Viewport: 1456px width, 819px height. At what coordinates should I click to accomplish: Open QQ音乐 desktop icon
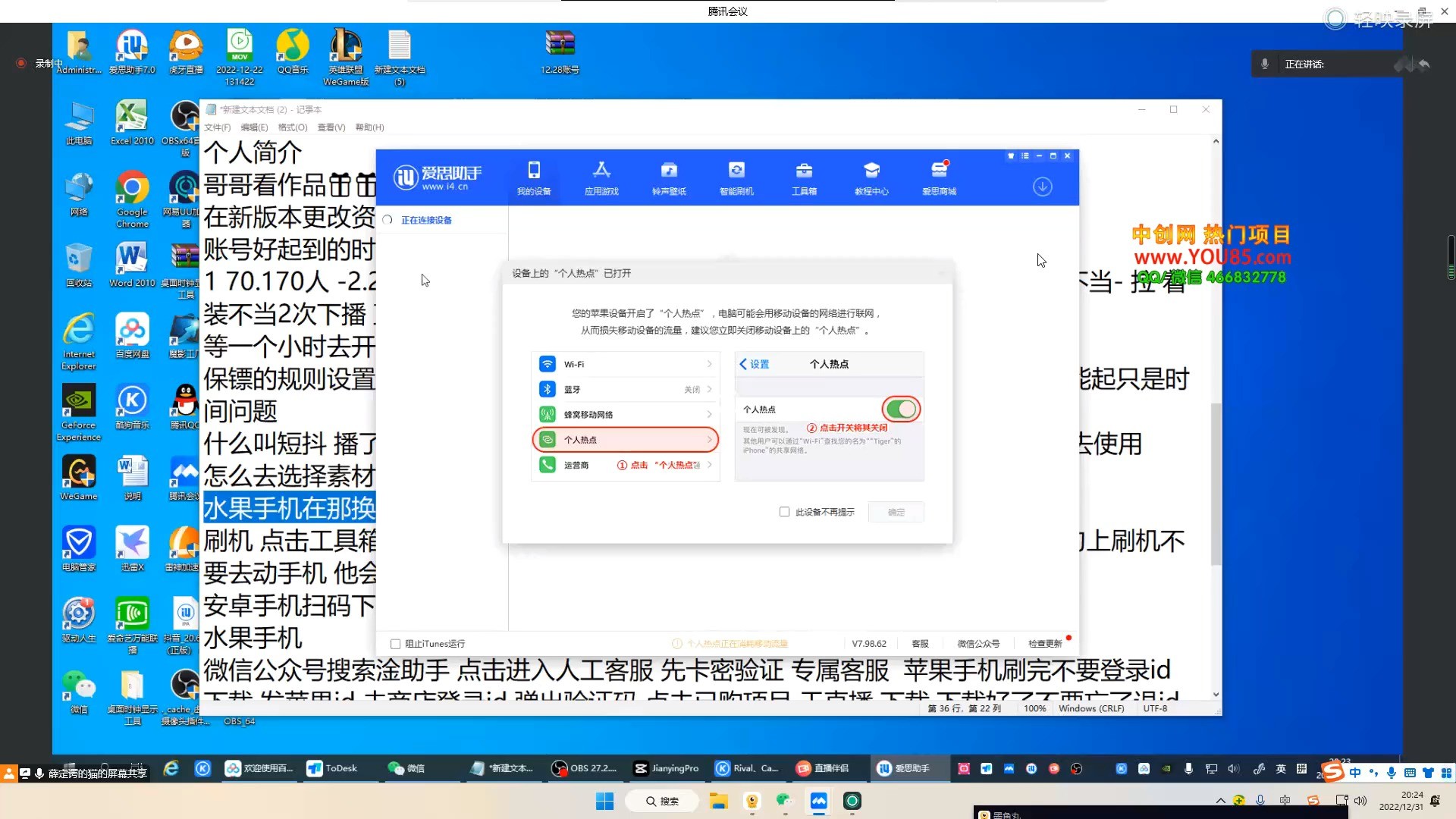[293, 52]
